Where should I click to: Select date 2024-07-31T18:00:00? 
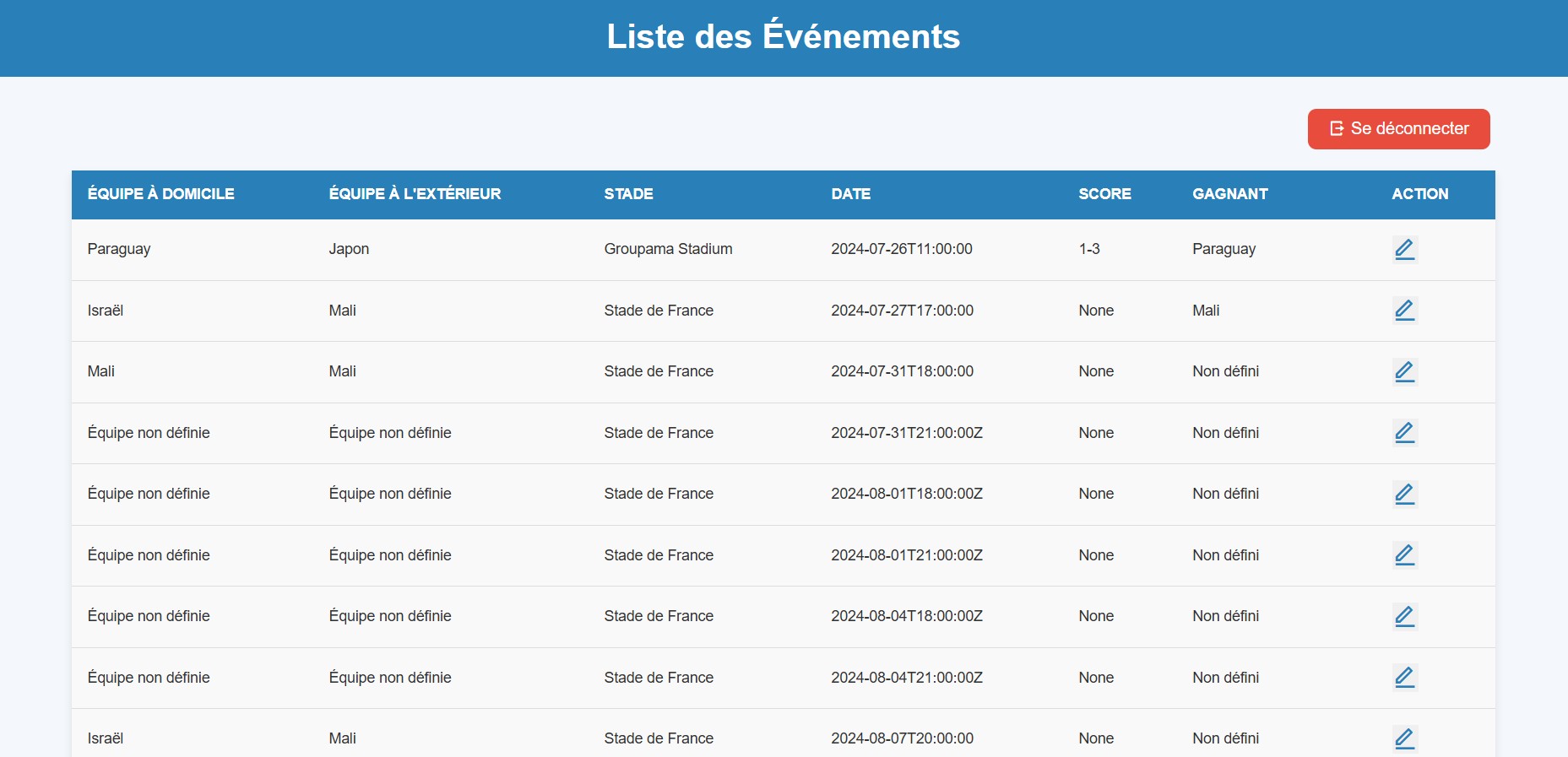click(x=902, y=371)
